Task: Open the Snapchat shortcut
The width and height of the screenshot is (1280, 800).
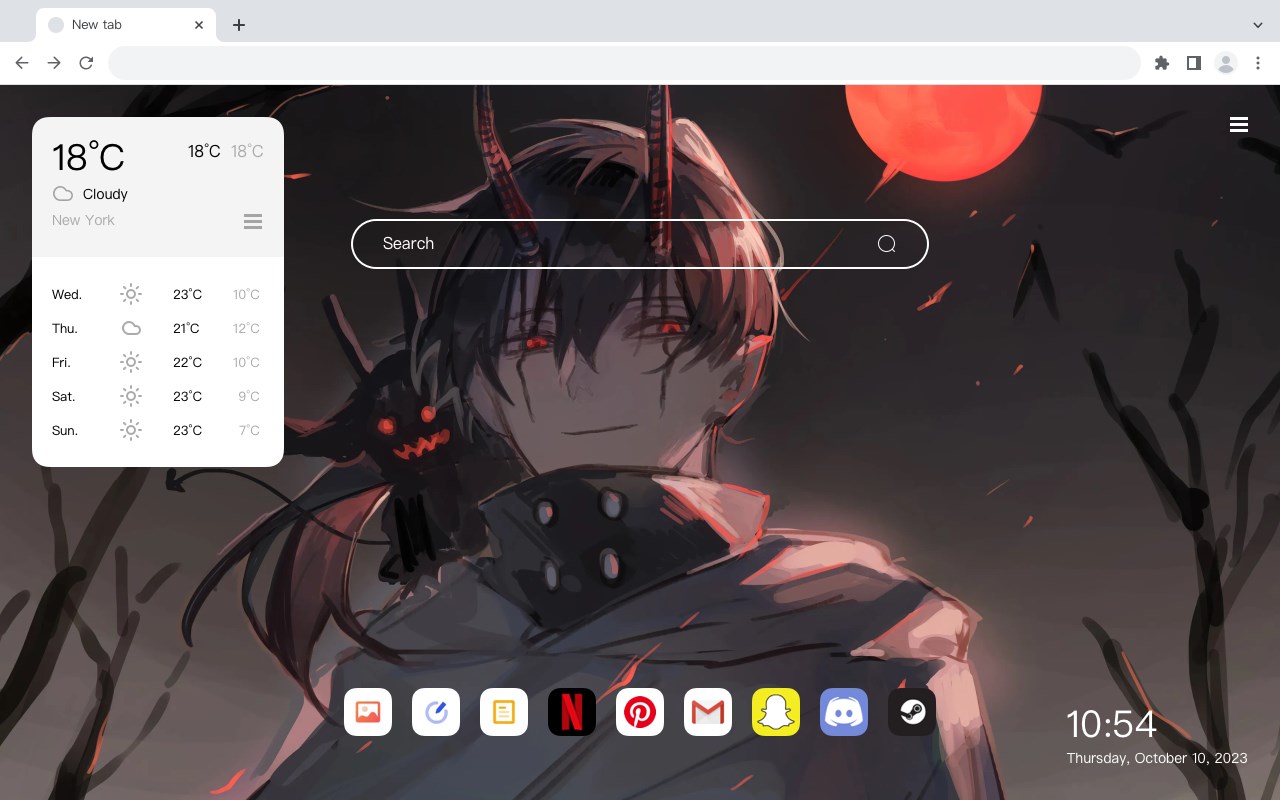Action: point(776,712)
